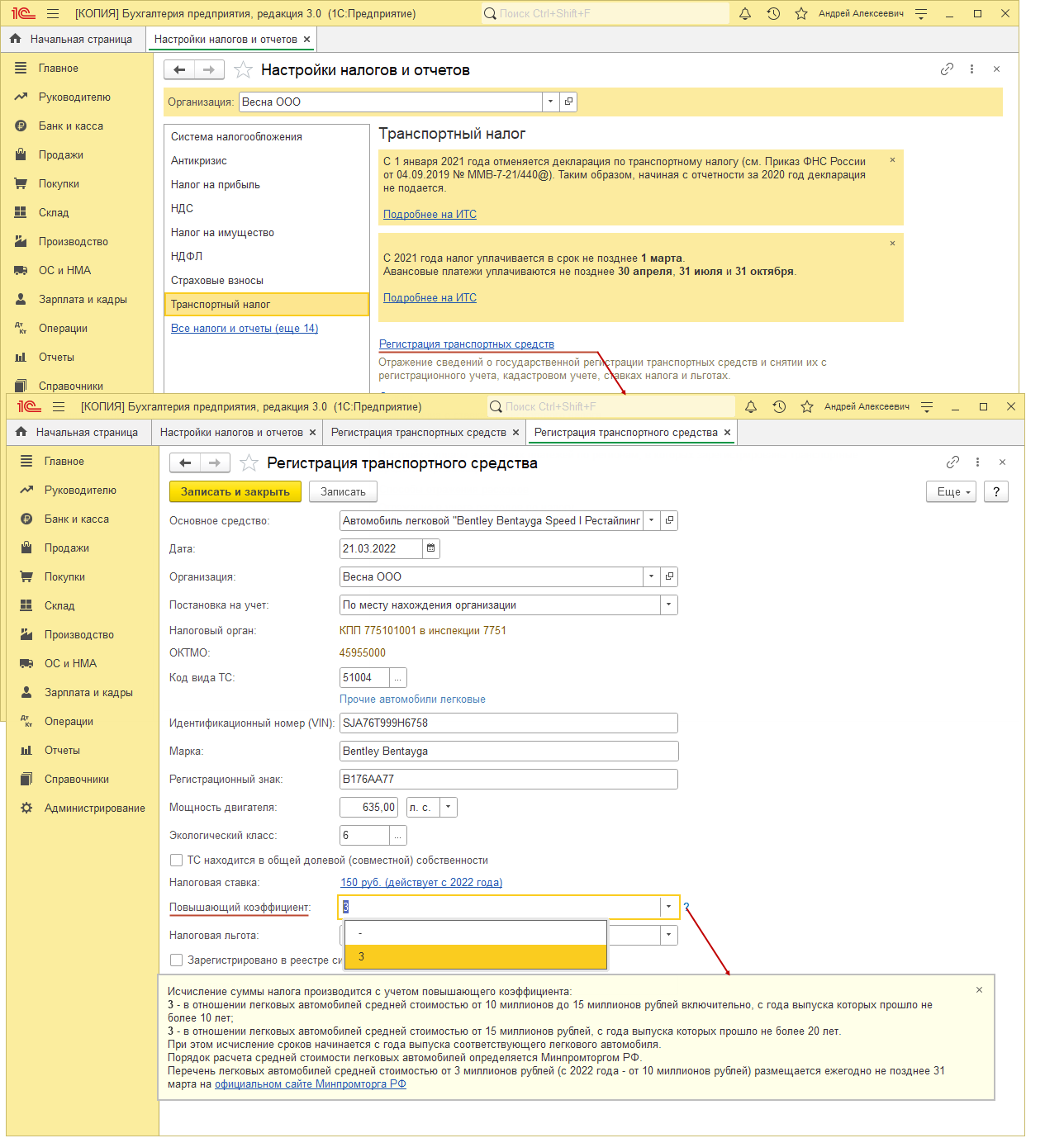The image size is (1064, 1138).
Task: Open the Организация record button in the back settings window
Action: click(x=568, y=102)
